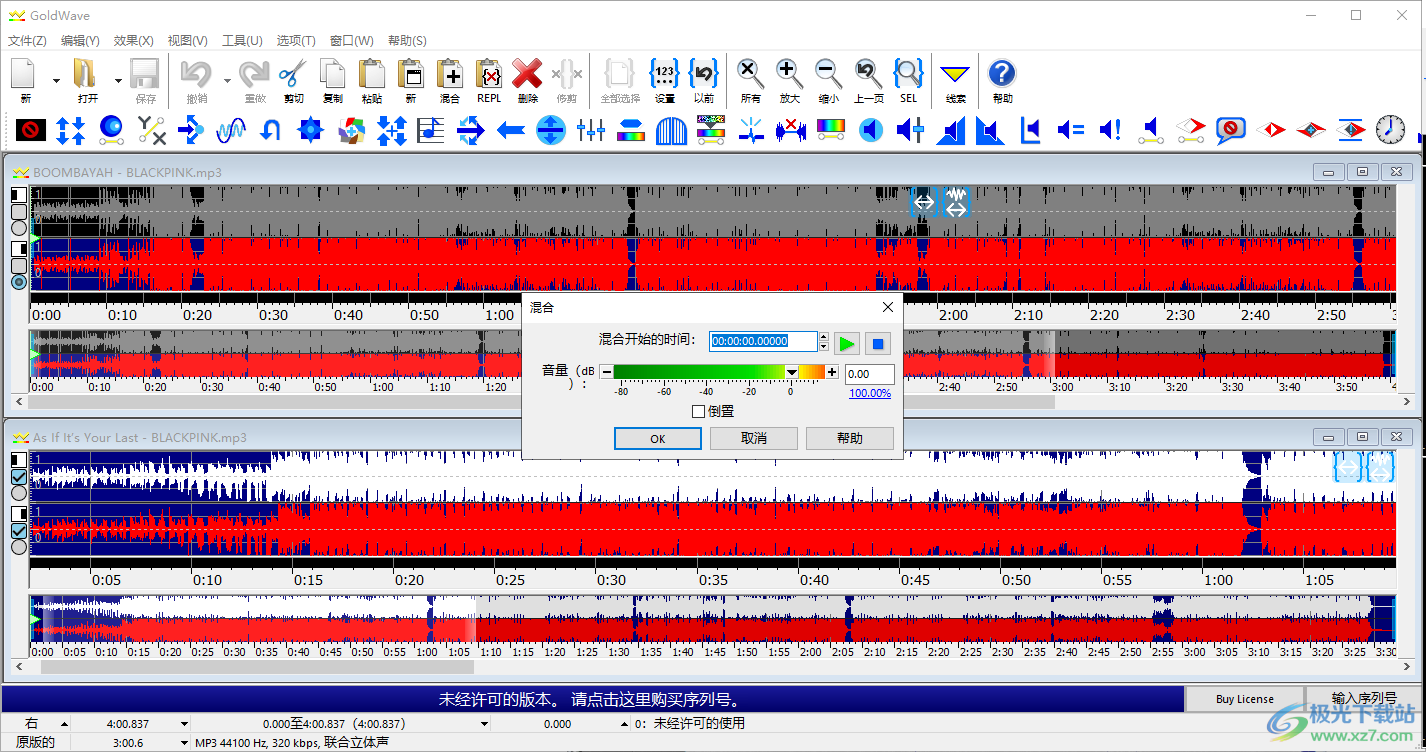The image size is (1426, 752).
Task: Click the mix start time input field
Action: pyautogui.click(x=763, y=341)
